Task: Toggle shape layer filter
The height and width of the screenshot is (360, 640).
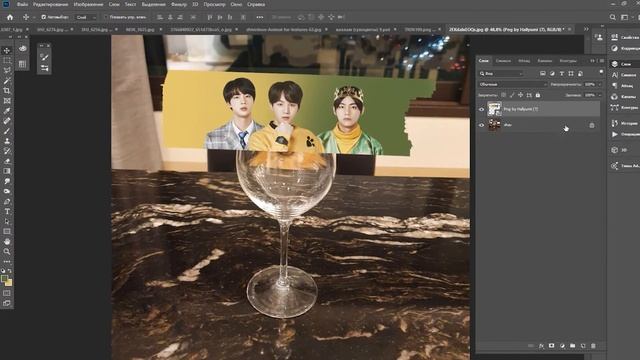Action: tap(571, 73)
